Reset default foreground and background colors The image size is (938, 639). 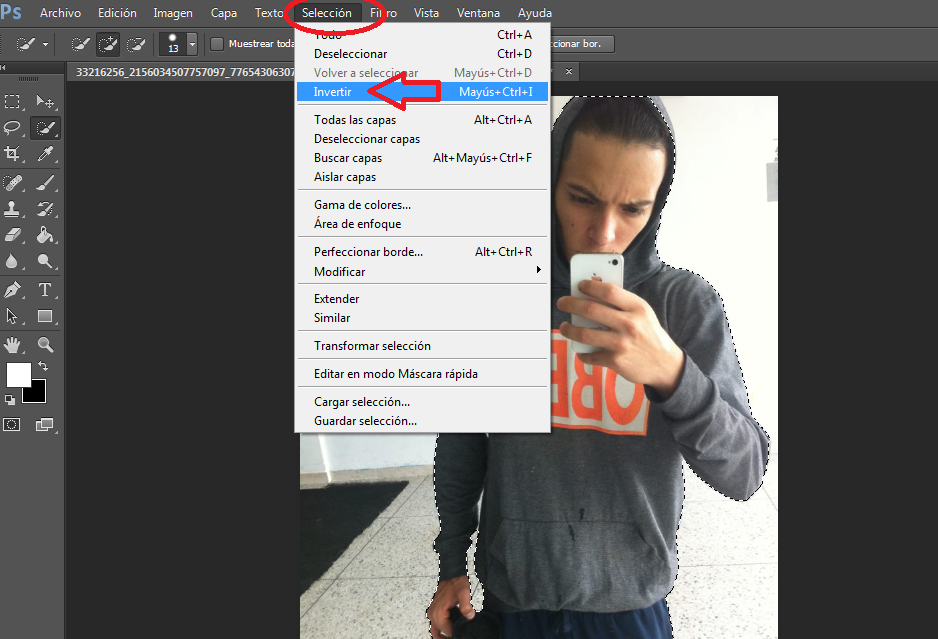[10, 399]
